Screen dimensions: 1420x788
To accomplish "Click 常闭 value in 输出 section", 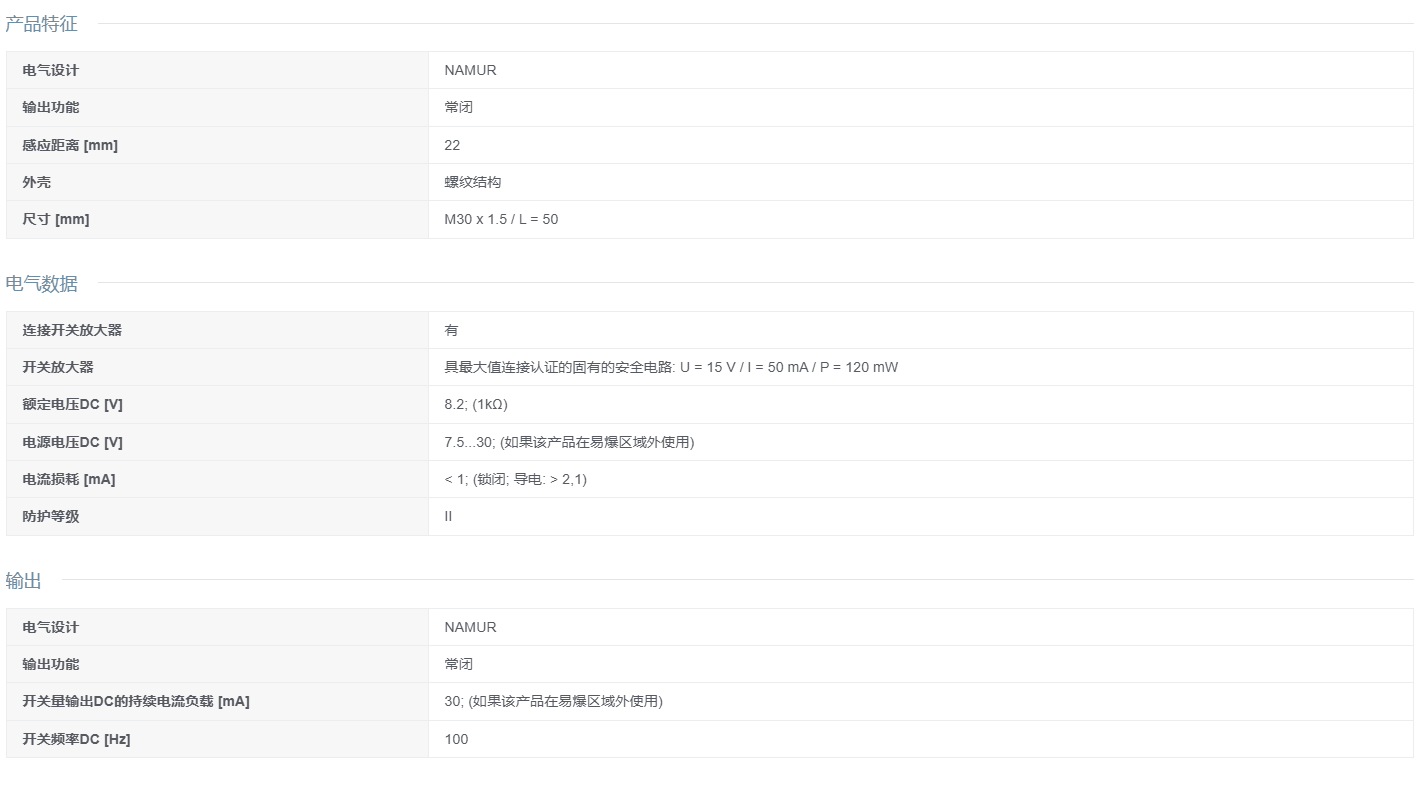I will click(x=459, y=664).
